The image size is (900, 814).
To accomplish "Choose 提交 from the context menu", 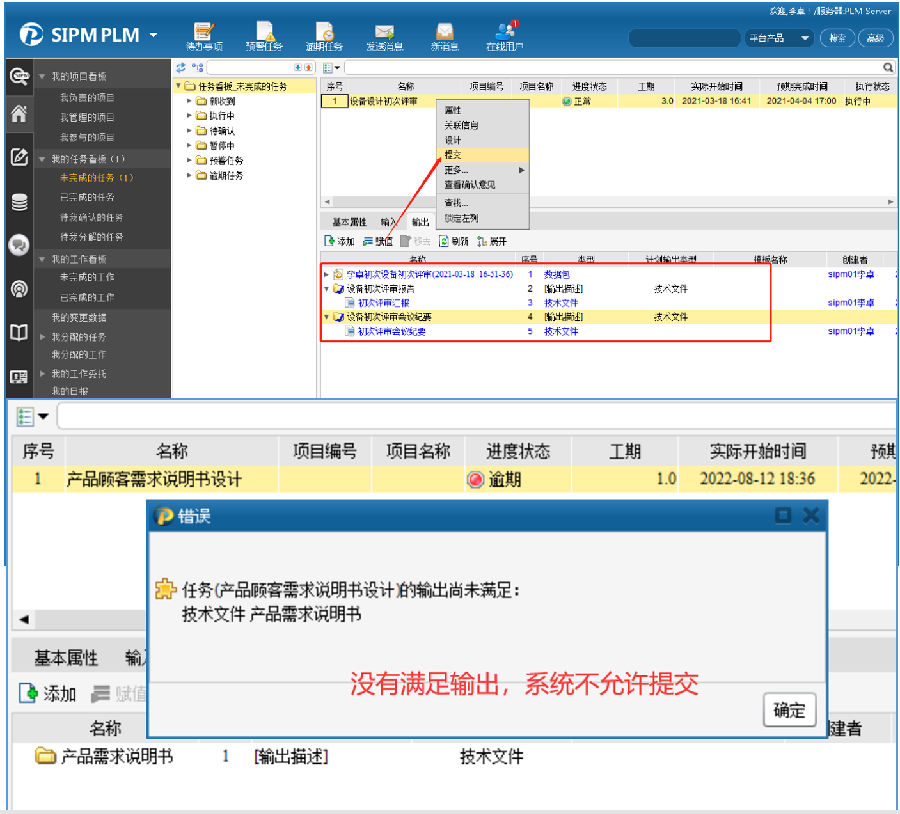I will coord(453,155).
